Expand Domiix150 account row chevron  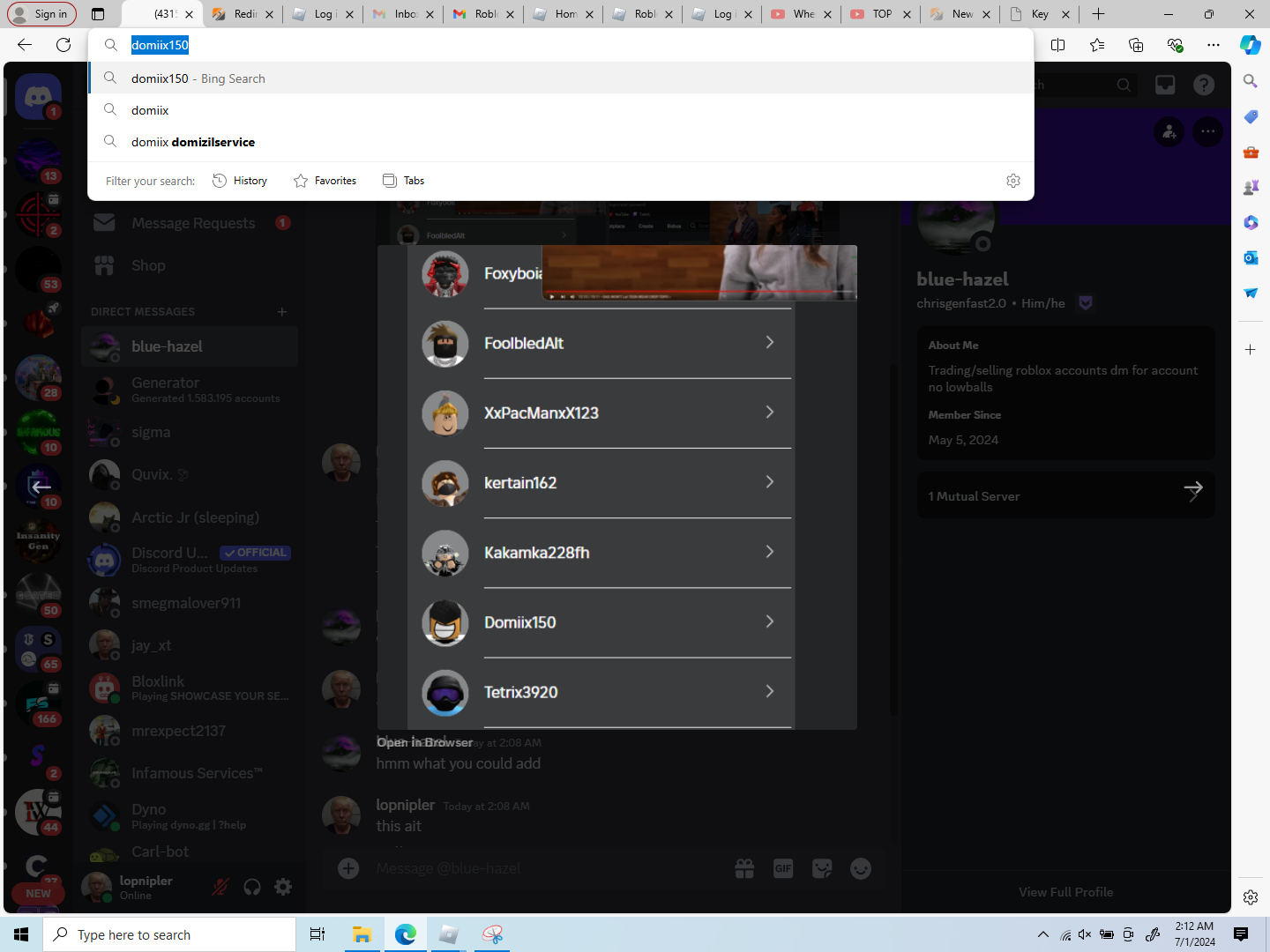coord(770,621)
